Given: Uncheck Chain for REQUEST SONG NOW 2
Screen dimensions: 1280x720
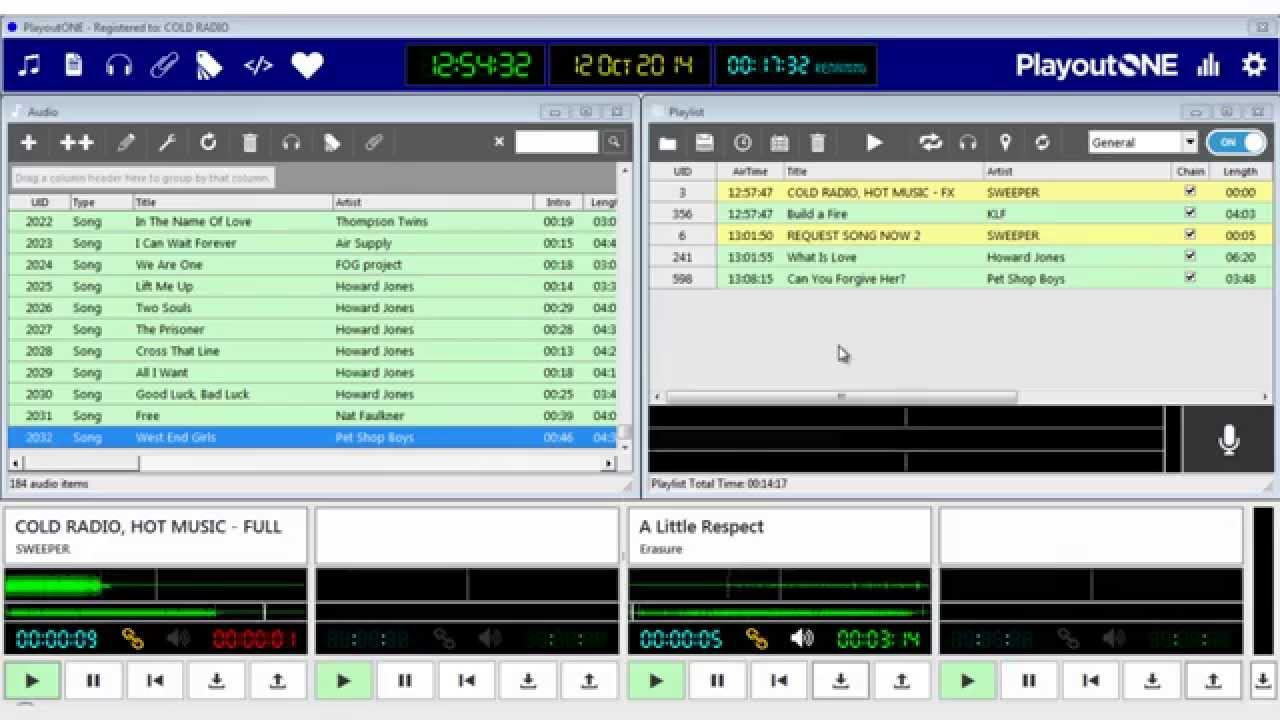Looking at the screenshot, I should (1190, 235).
